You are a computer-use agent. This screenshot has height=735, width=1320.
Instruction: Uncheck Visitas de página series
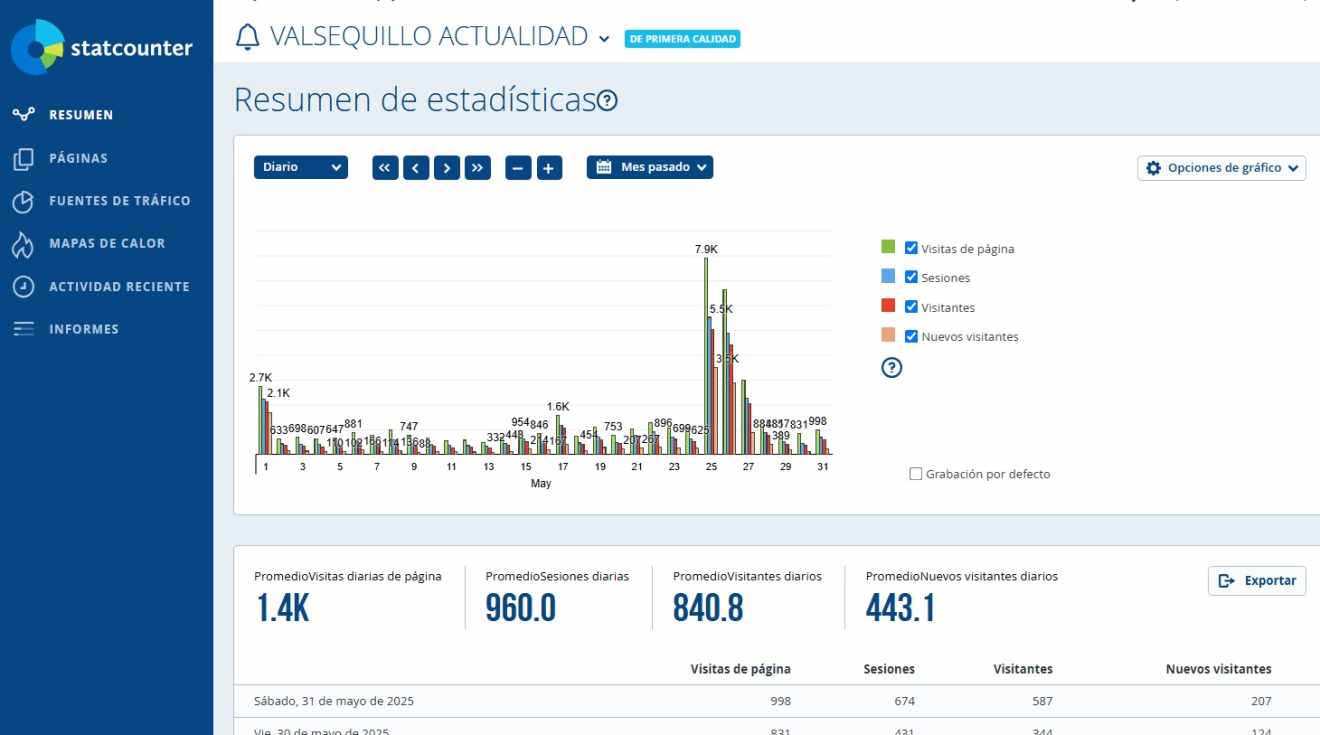pyautogui.click(x=911, y=248)
